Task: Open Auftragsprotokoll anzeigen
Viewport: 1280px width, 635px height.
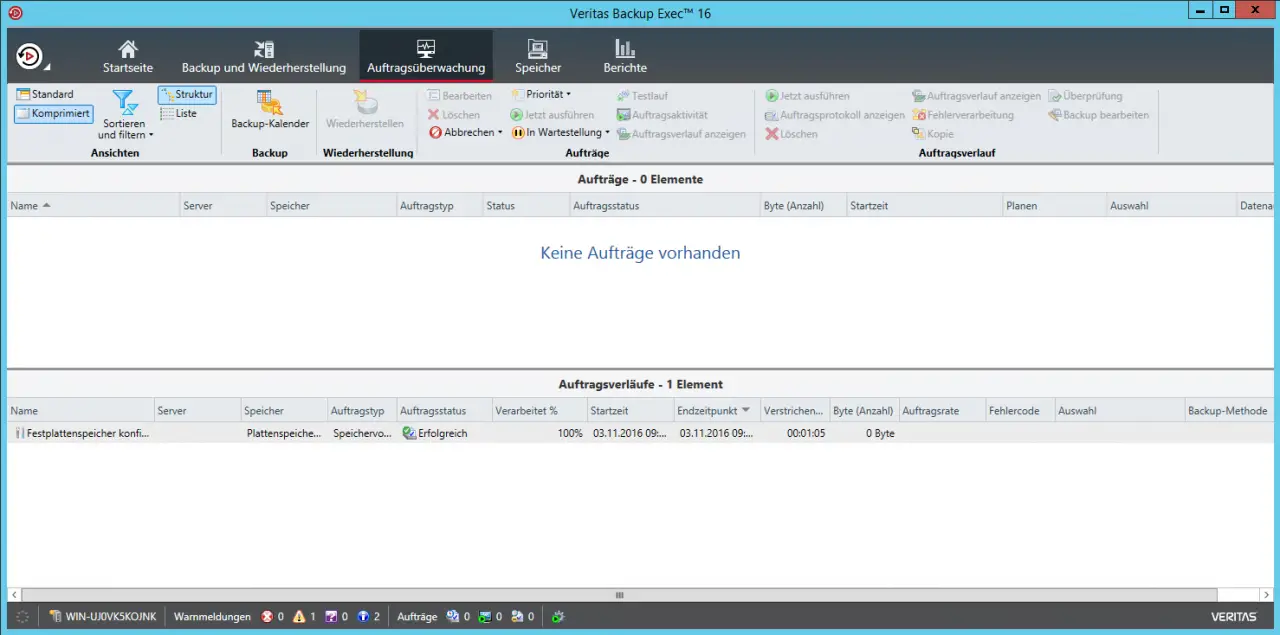Action: click(x=835, y=115)
